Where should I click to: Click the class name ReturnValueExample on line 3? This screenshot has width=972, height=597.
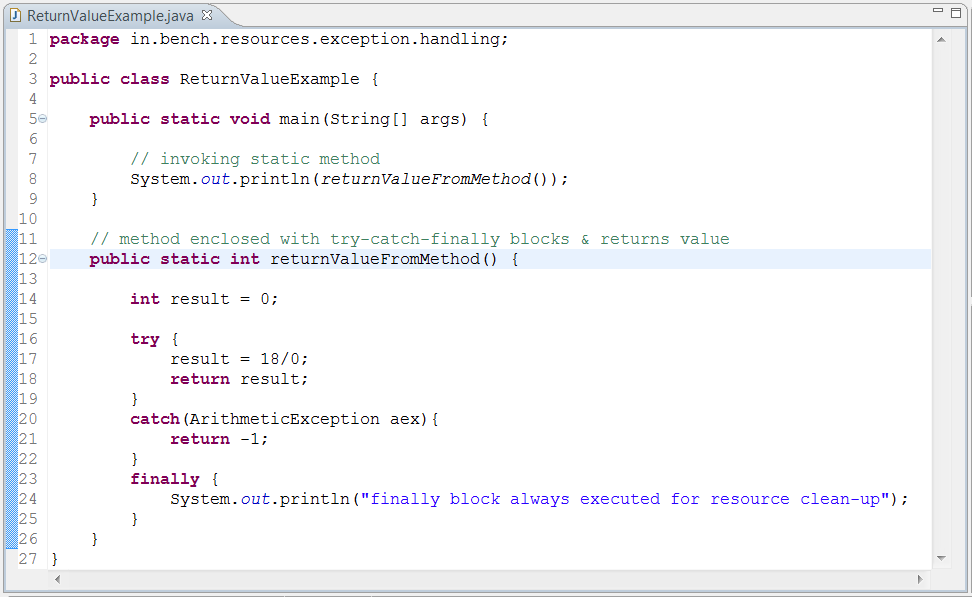pos(270,79)
